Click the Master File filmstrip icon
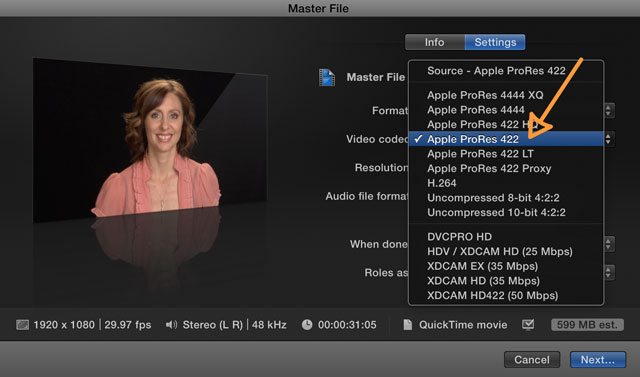The height and width of the screenshot is (377, 640). click(327, 77)
